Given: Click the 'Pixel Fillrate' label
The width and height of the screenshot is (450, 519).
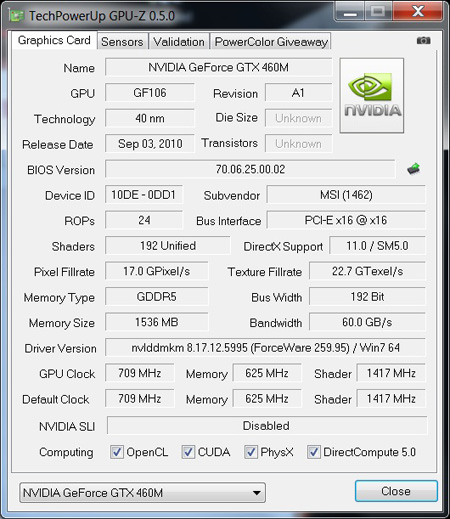Looking at the screenshot, I should tap(64, 272).
